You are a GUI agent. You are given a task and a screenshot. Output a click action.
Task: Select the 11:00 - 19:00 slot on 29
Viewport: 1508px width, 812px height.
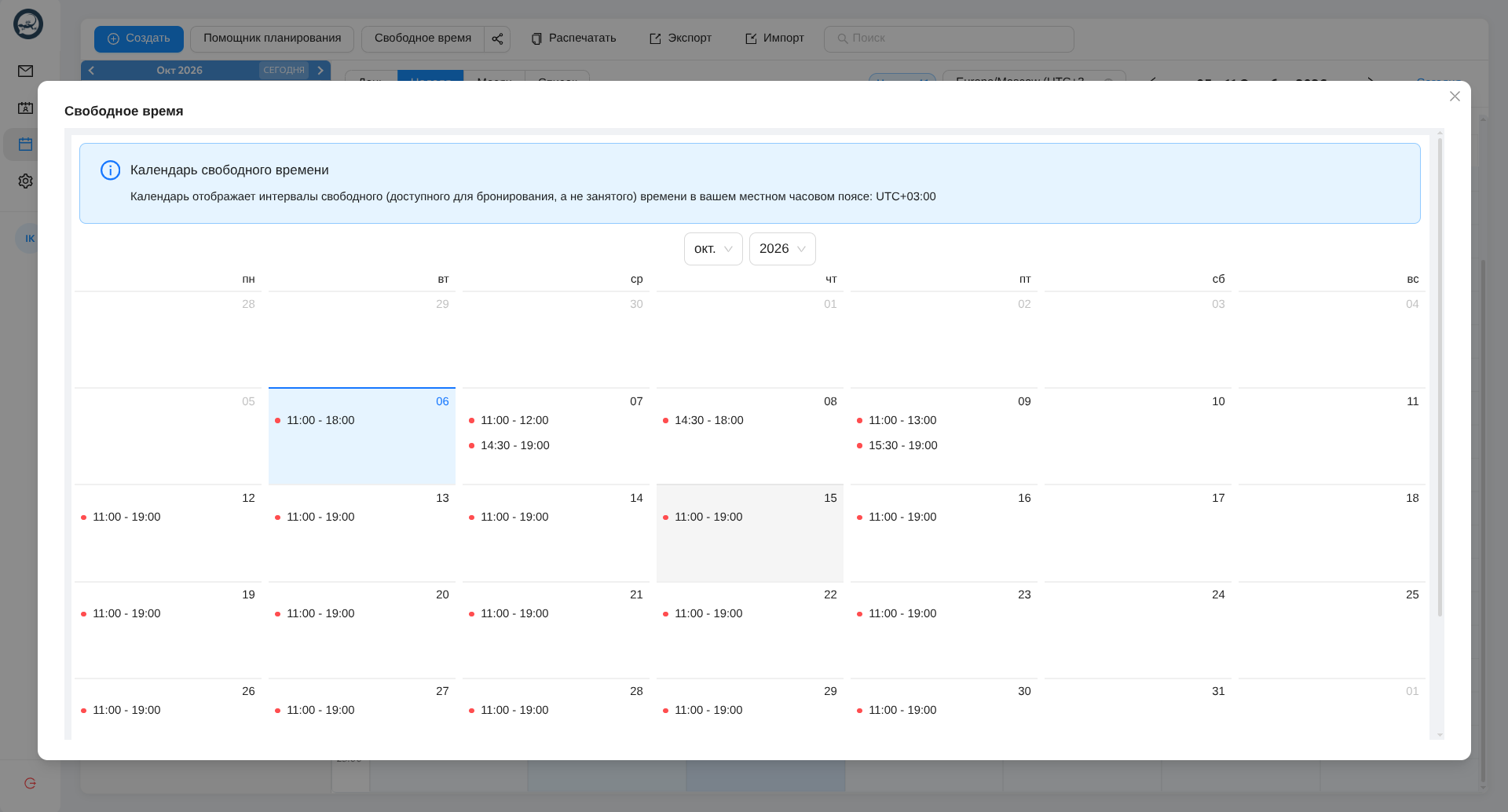(x=708, y=711)
